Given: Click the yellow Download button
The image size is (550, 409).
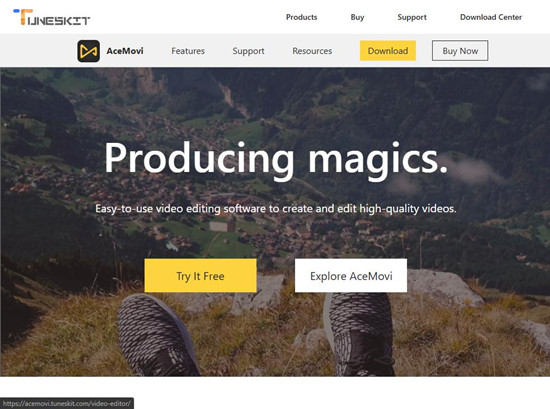Looking at the screenshot, I should pyautogui.click(x=388, y=51).
